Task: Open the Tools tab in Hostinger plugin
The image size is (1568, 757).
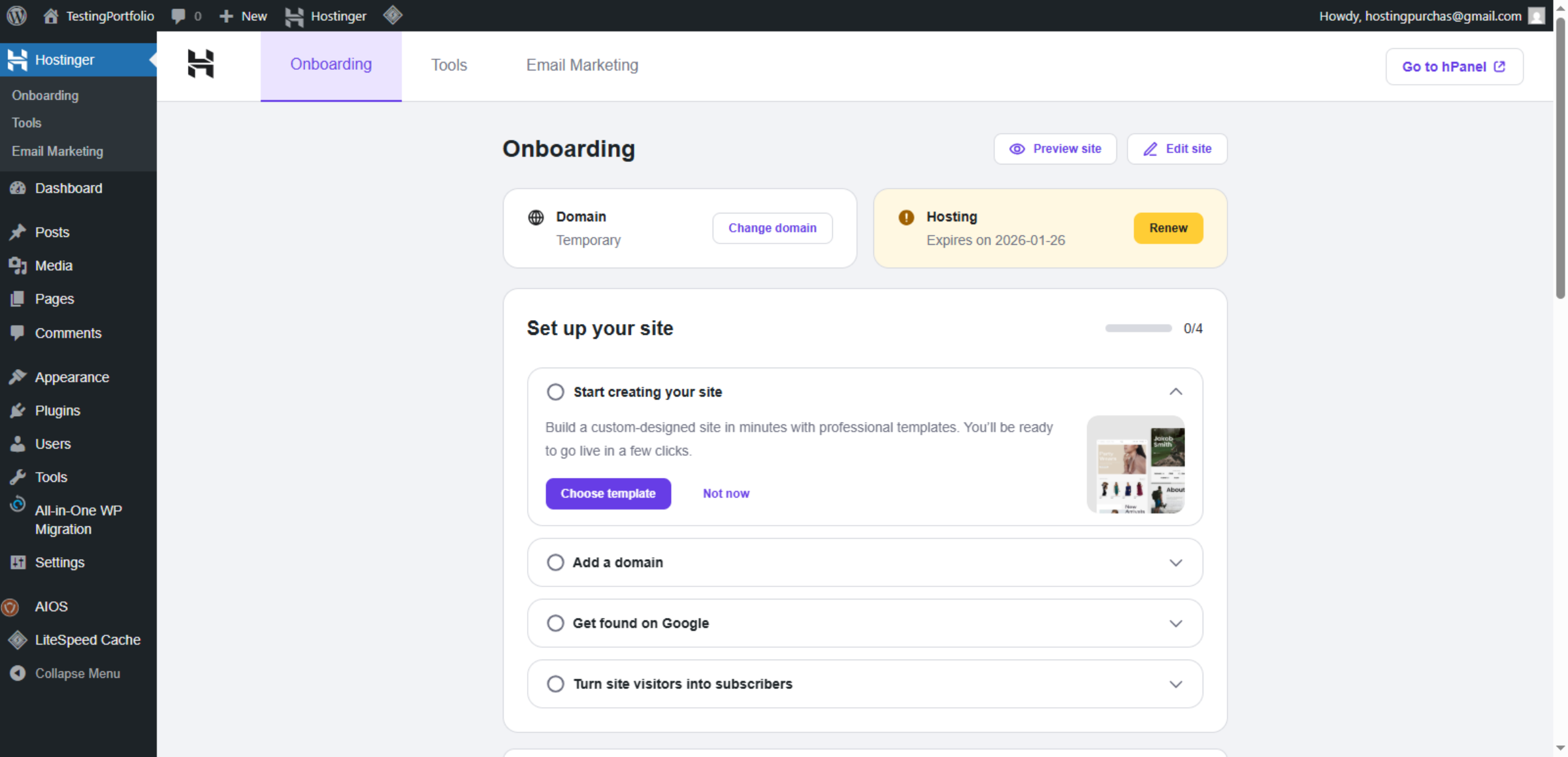Action: 449,65
